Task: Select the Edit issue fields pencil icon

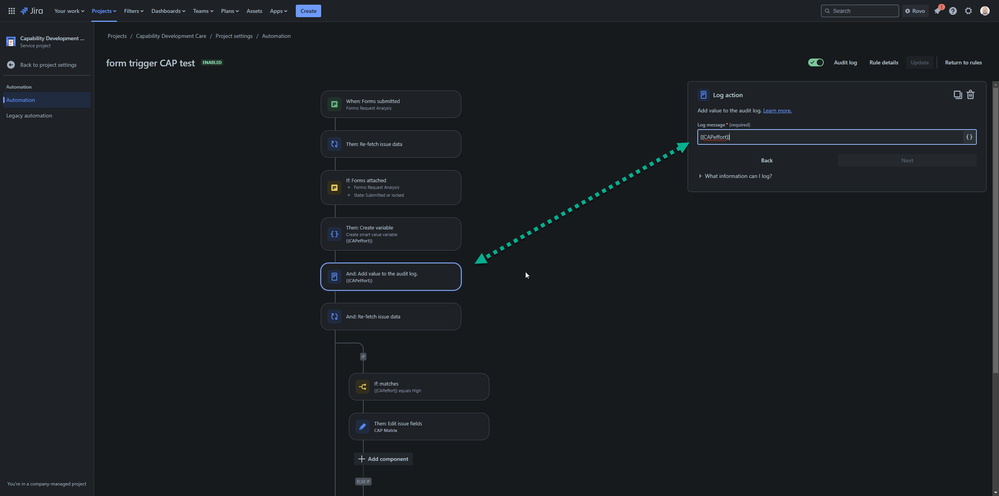Action: (x=362, y=427)
